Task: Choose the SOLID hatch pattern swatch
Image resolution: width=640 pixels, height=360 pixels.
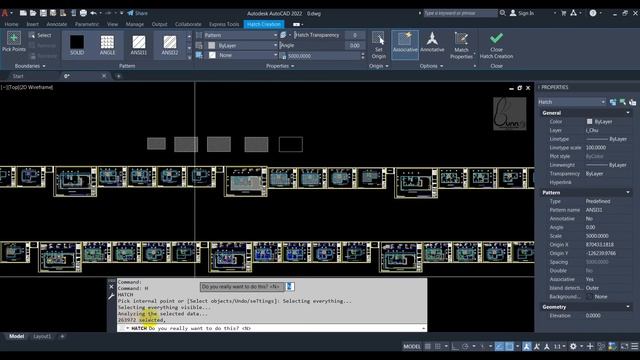Action: tap(77, 45)
